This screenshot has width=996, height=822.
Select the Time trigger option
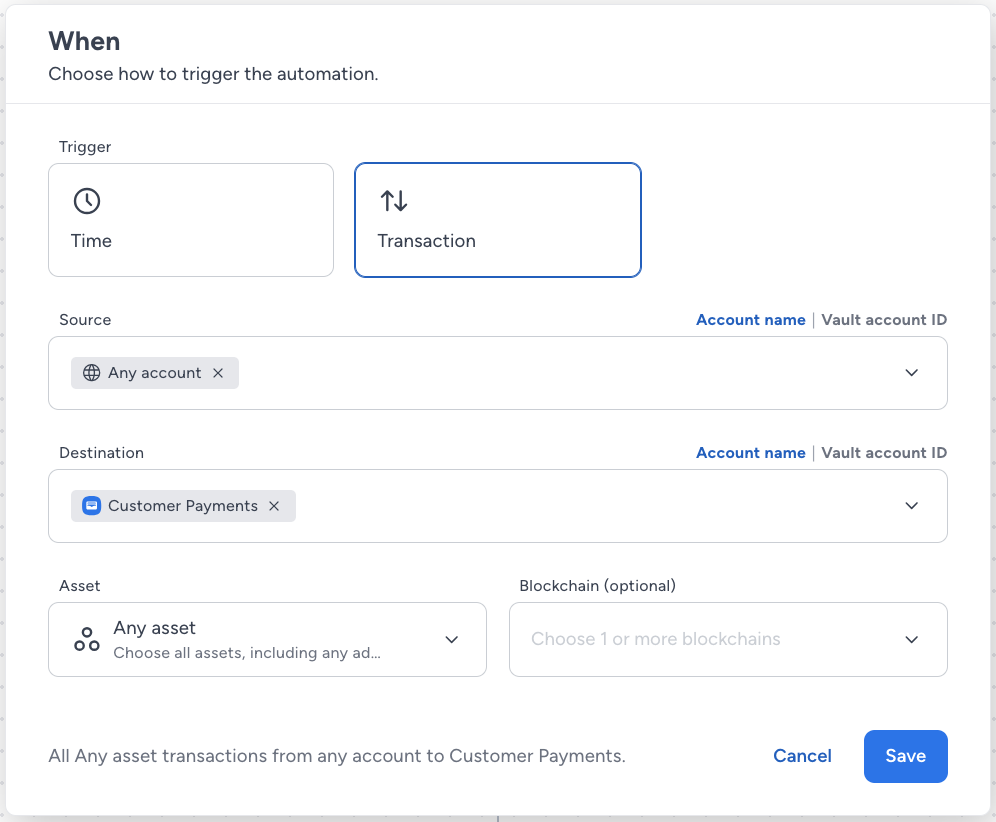pyautogui.click(x=191, y=220)
